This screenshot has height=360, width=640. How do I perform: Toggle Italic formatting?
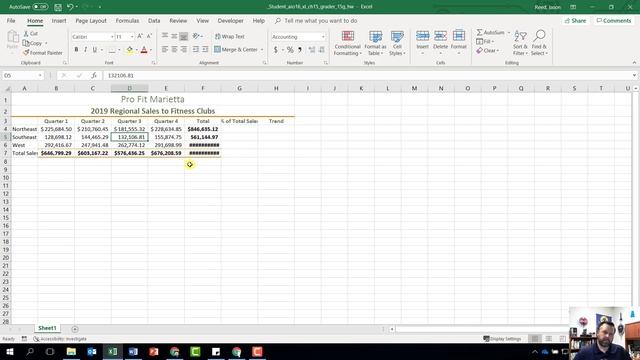coord(85,49)
